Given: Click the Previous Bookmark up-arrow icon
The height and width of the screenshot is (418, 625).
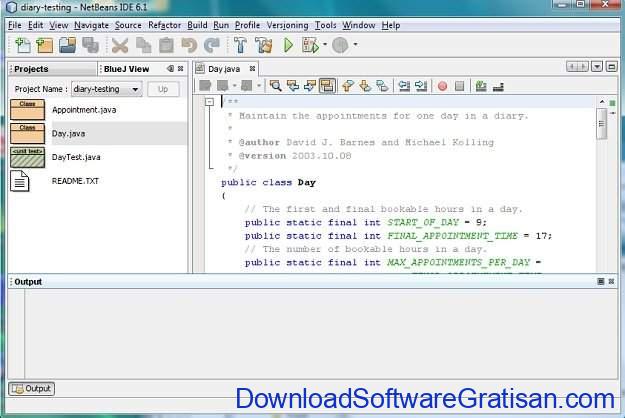Looking at the screenshot, I should (348, 86).
